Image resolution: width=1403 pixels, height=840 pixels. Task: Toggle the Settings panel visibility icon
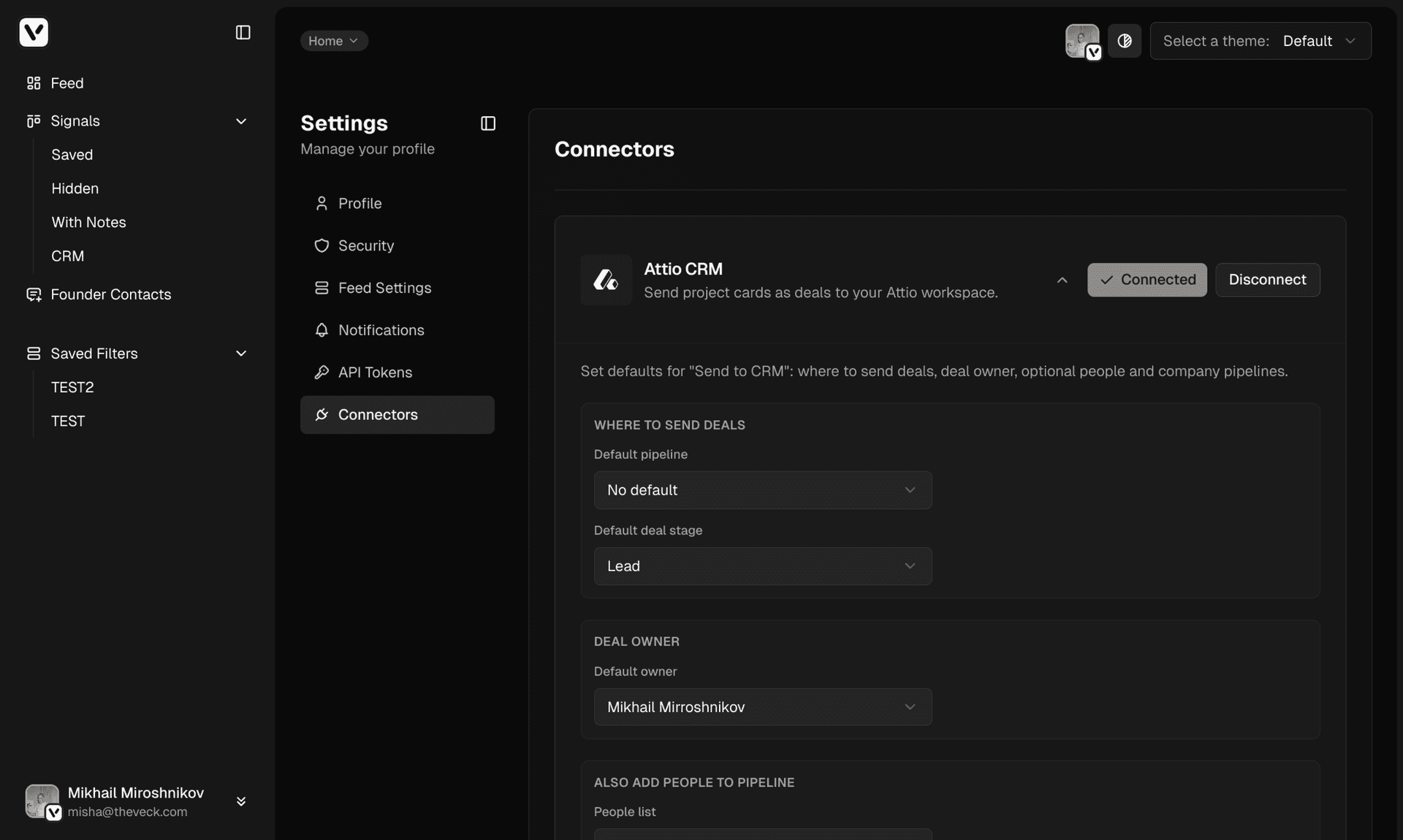pos(487,123)
